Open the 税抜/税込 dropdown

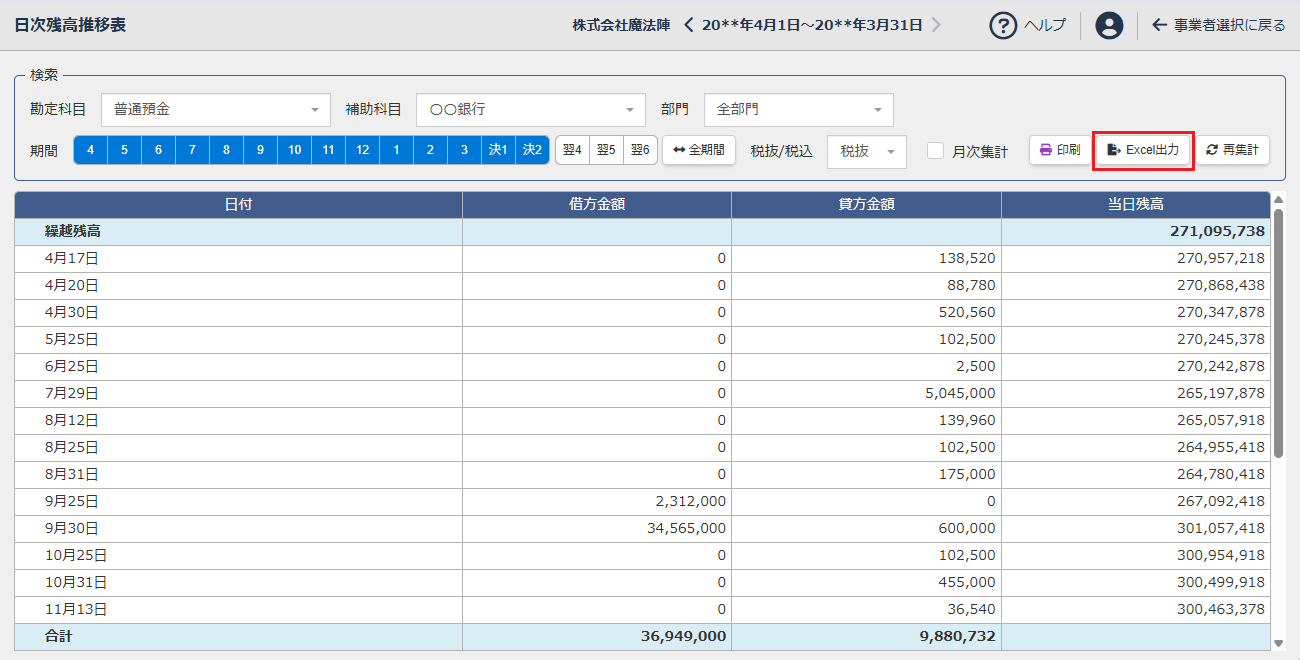click(x=867, y=151)
